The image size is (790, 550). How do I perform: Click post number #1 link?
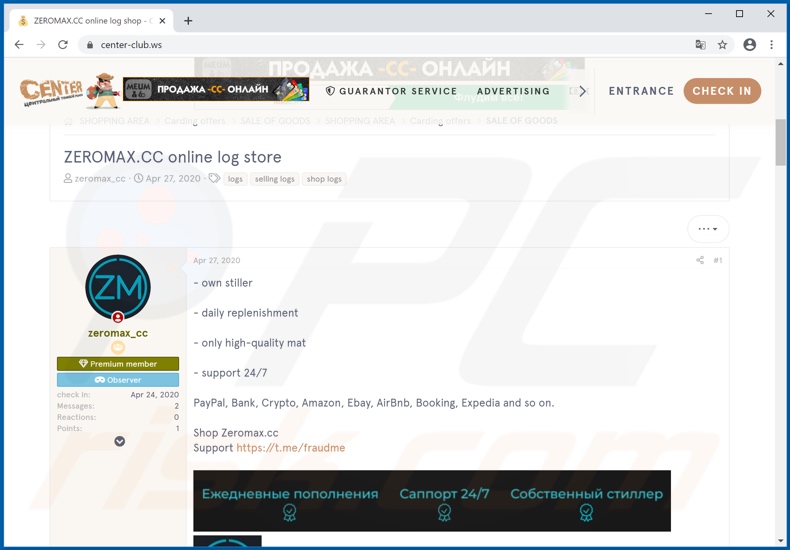pos(718,260)
